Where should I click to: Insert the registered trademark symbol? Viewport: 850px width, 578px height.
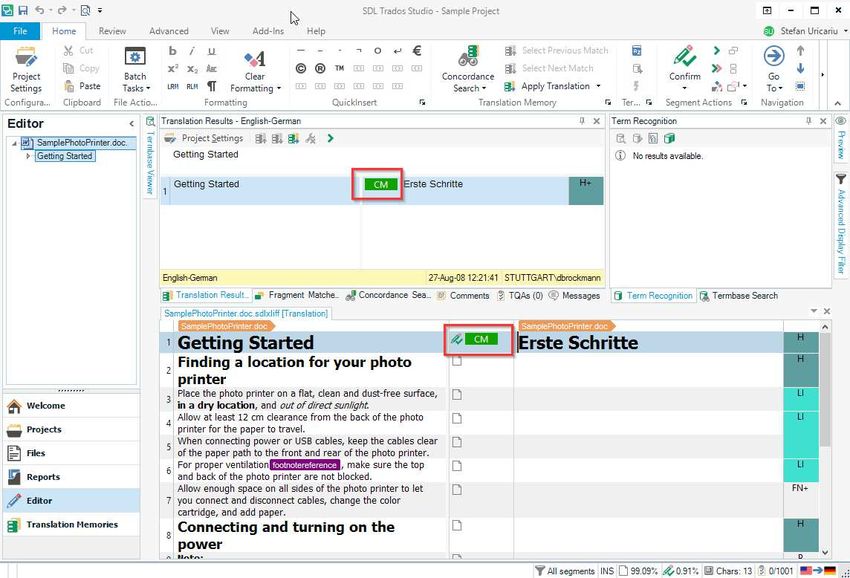coord(320,68)
